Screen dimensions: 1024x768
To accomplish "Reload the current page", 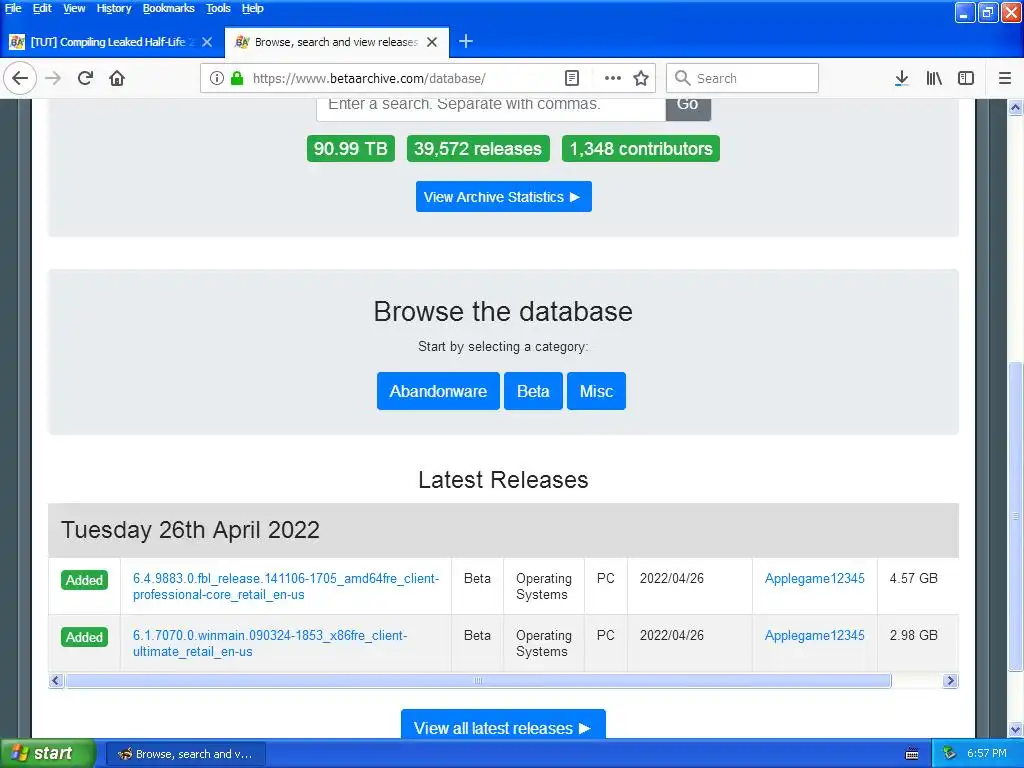I will (x=85, y=78).
